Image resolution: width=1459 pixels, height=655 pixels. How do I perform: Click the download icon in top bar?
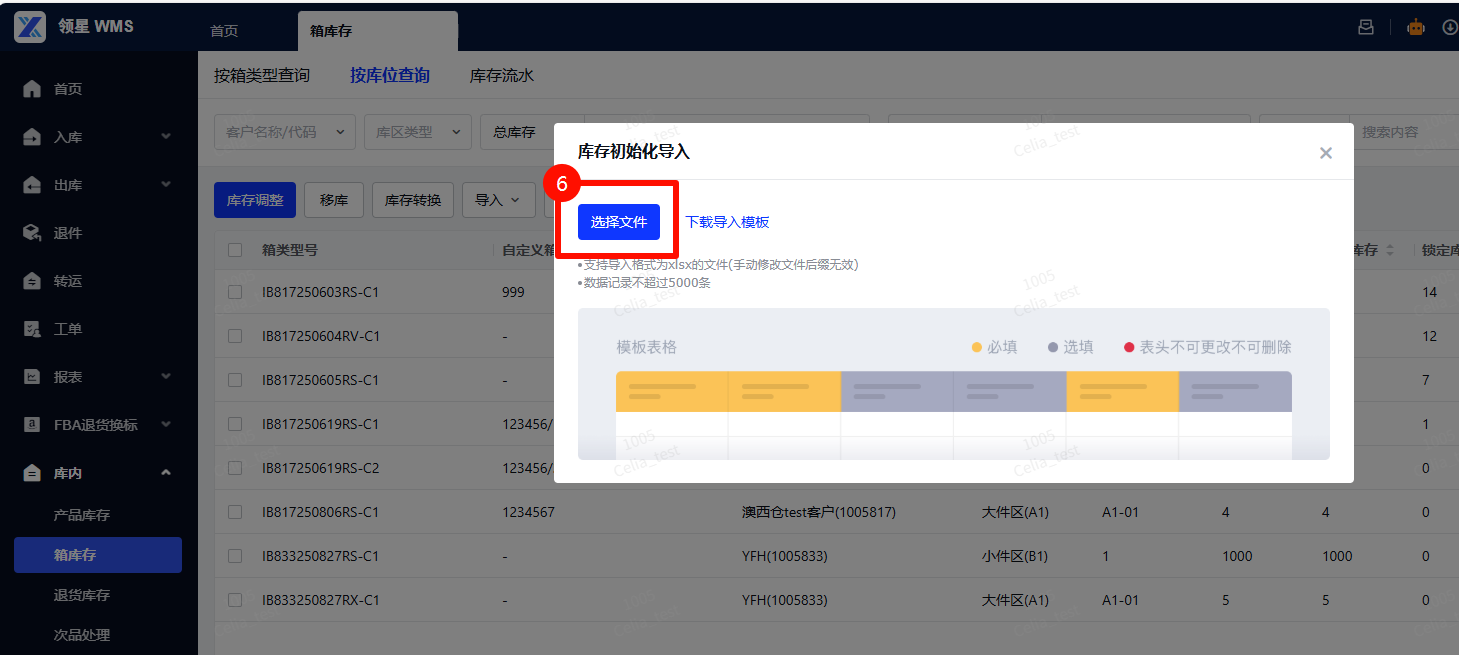pos(1450,28)
